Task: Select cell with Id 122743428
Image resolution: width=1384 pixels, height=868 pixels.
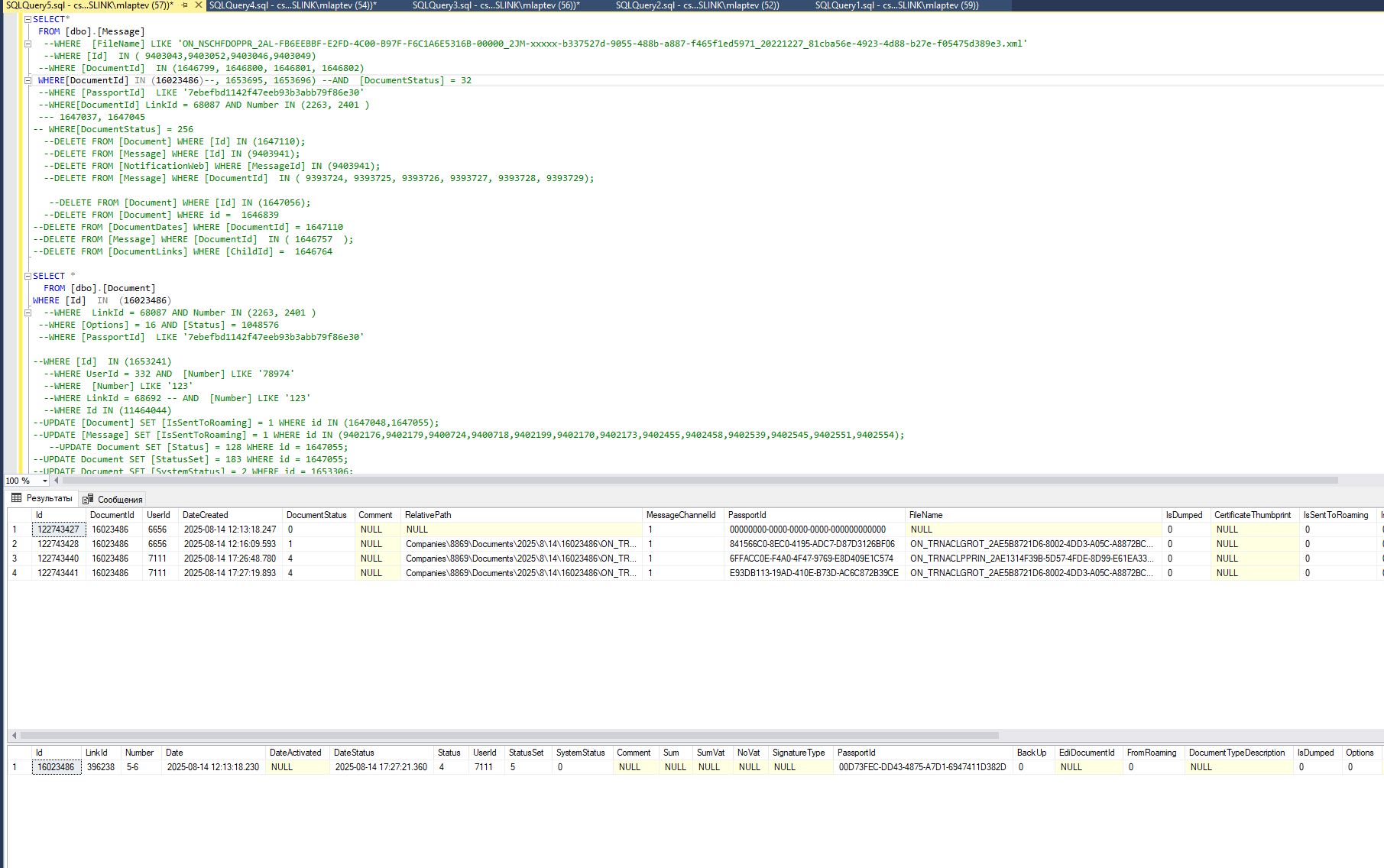Action: point(59,544)
